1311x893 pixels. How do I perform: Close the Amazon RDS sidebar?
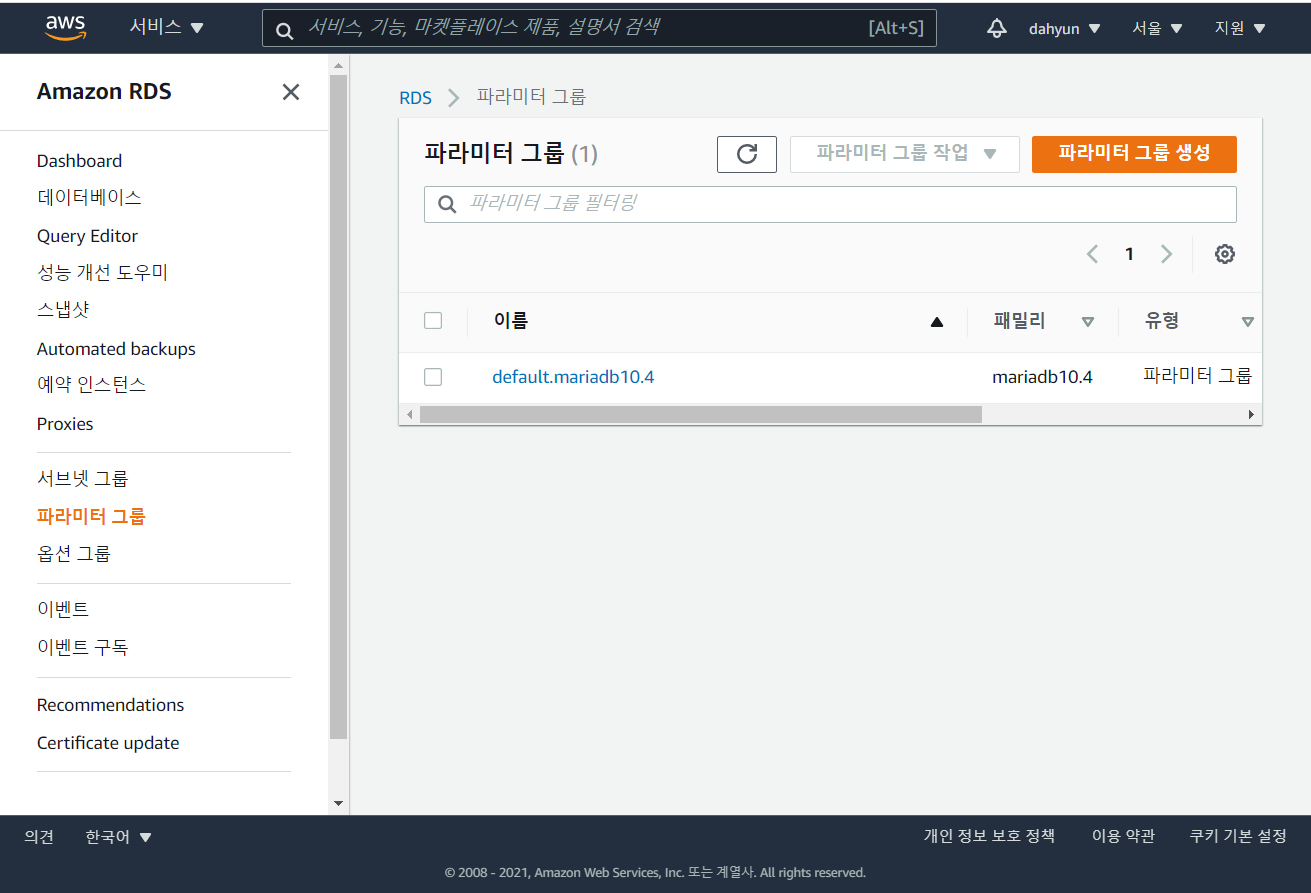[291, 92]
